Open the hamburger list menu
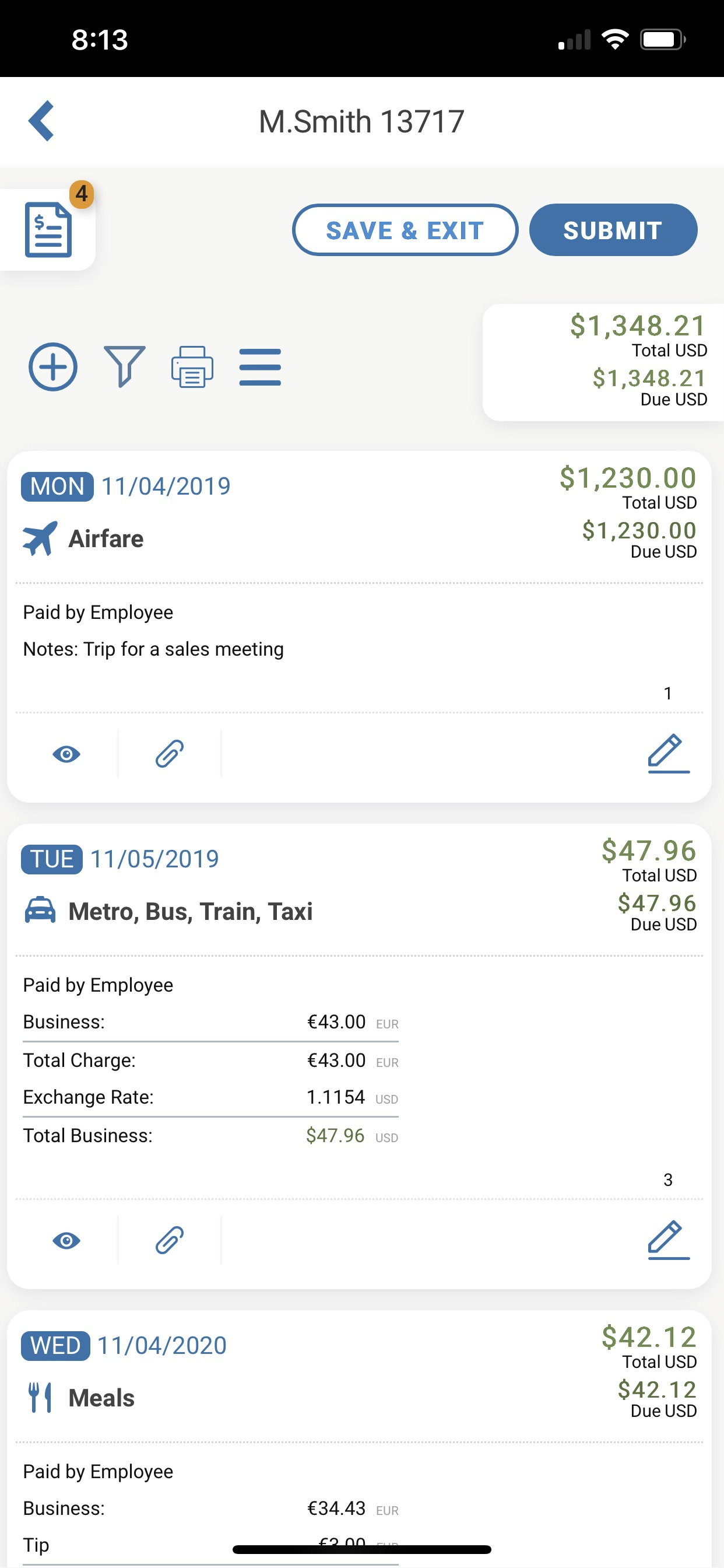This screenshot has width=724, height=1568. tap(260, 367)
